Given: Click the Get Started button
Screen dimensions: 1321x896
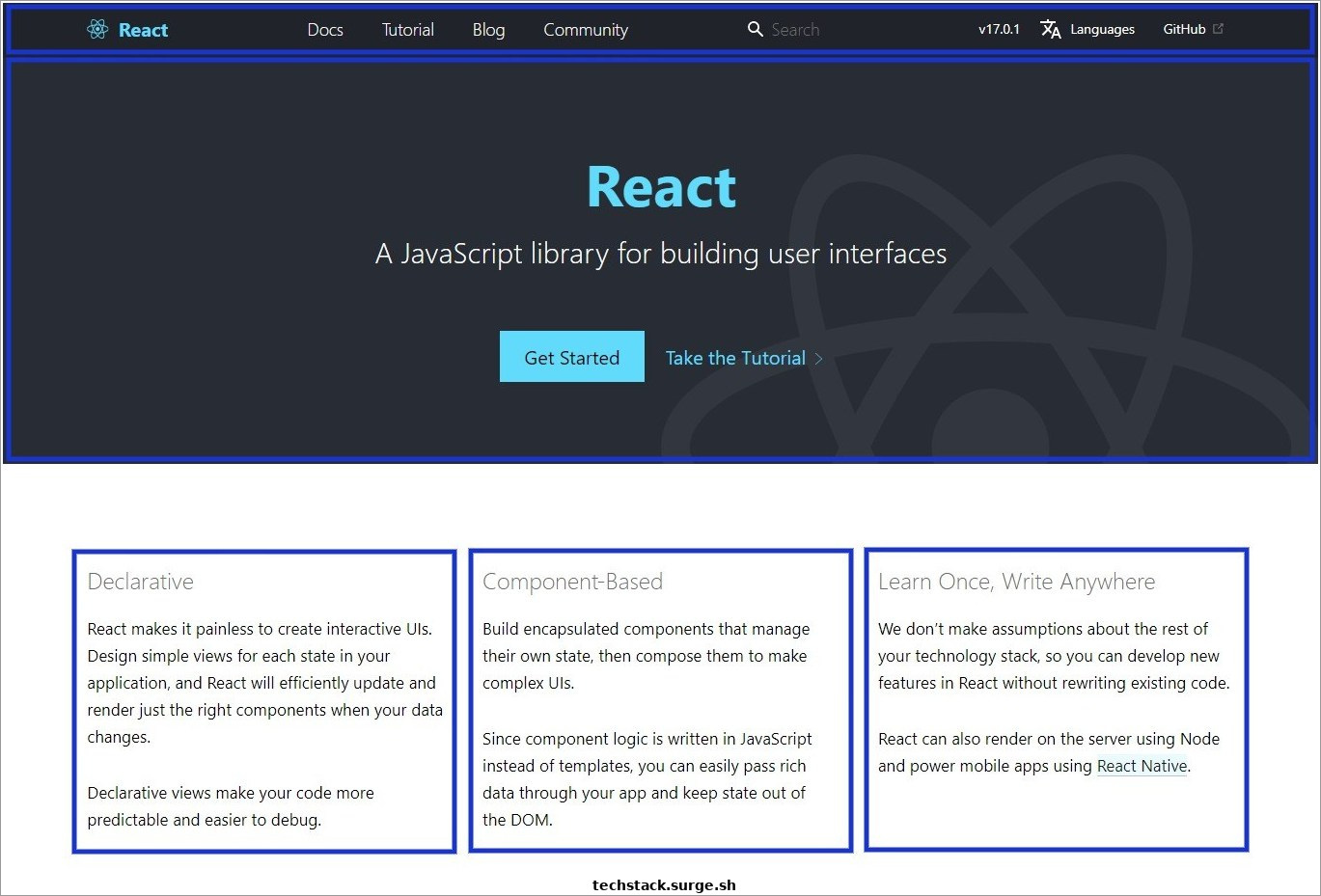Looking at the screenshot, I should [x=572, y=357].
